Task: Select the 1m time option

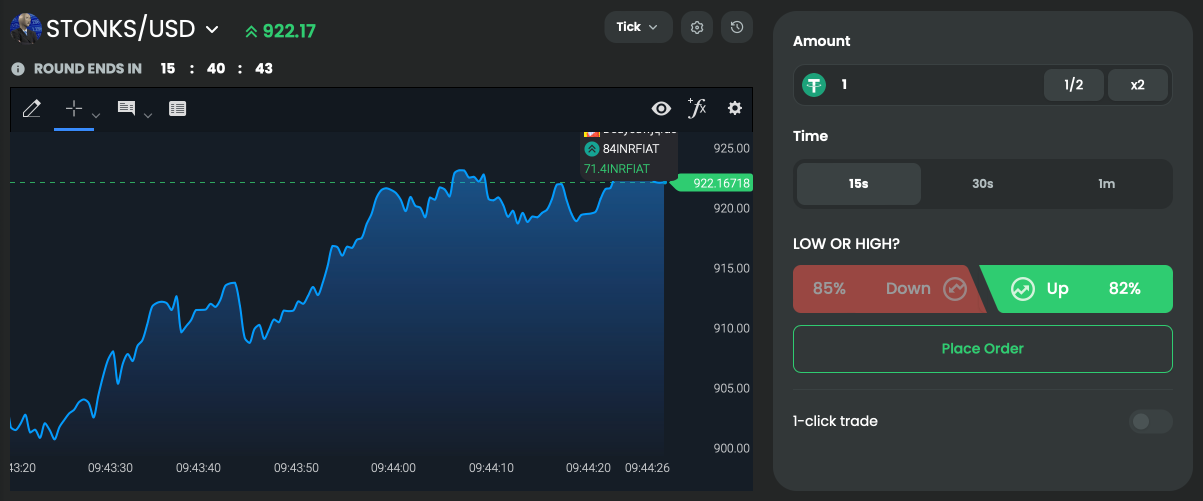Action: point(1107,184)
